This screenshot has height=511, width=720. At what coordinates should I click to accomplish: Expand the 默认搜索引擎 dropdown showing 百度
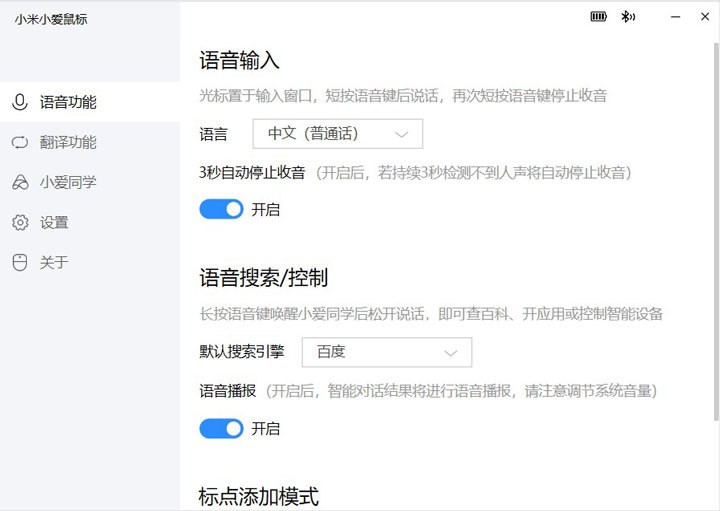(x=387, y=352)
